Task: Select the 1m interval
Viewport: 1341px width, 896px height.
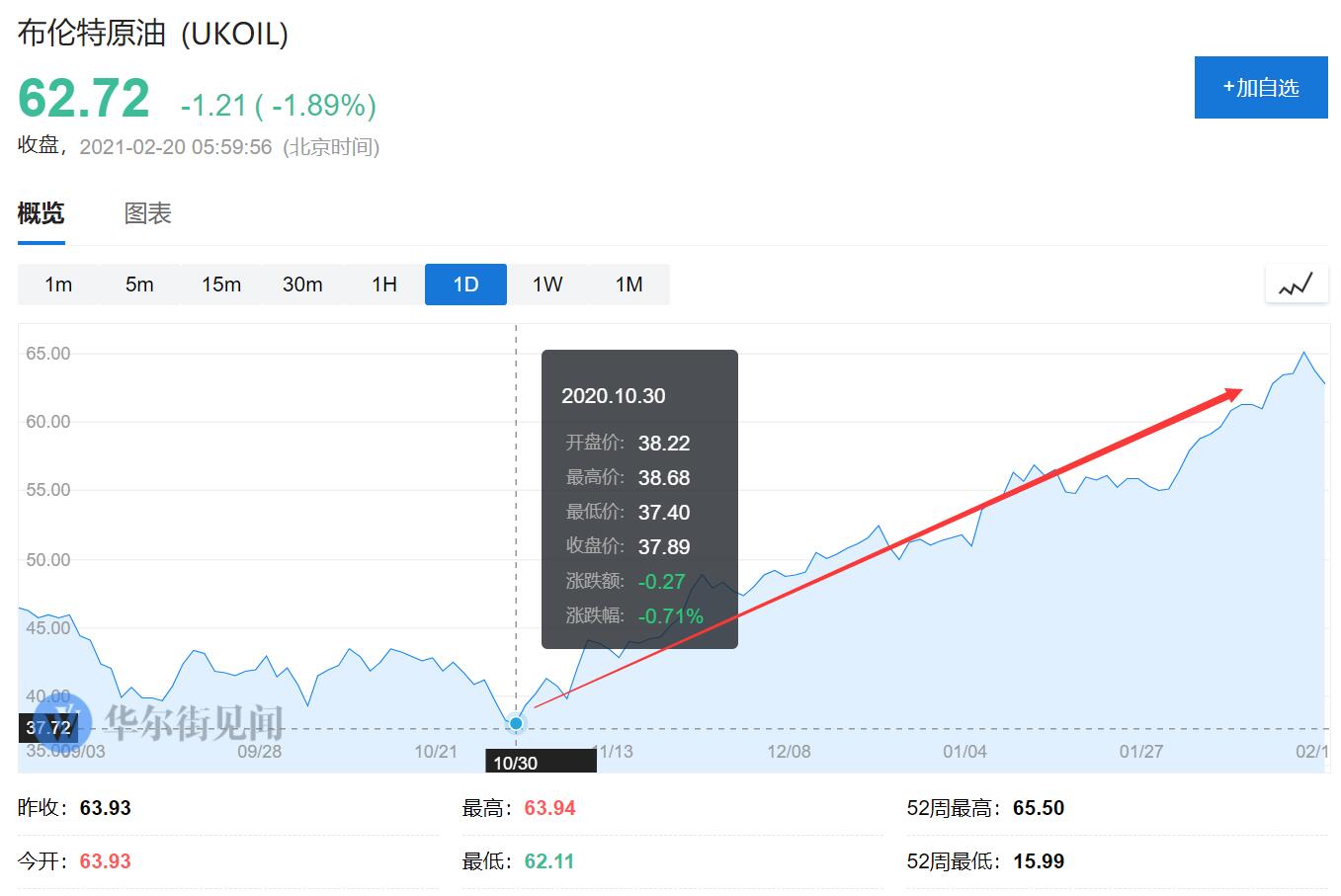Action: pos(58,285)
